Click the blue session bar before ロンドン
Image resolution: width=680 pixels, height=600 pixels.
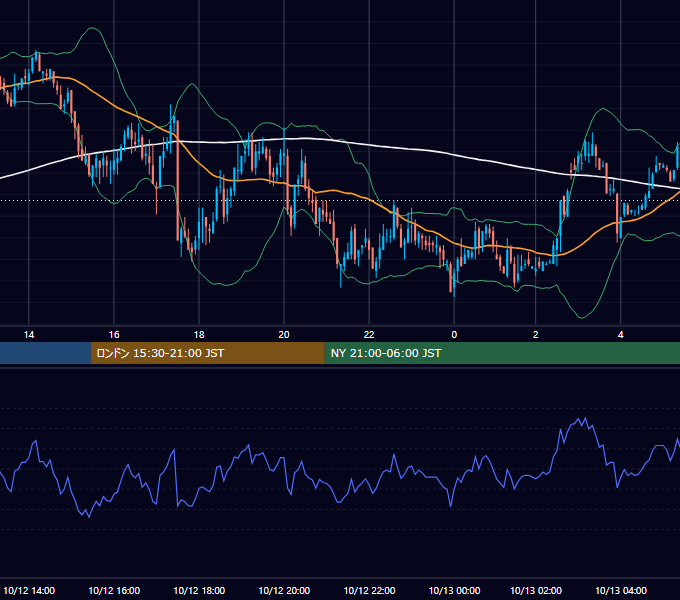coord(45,353)
